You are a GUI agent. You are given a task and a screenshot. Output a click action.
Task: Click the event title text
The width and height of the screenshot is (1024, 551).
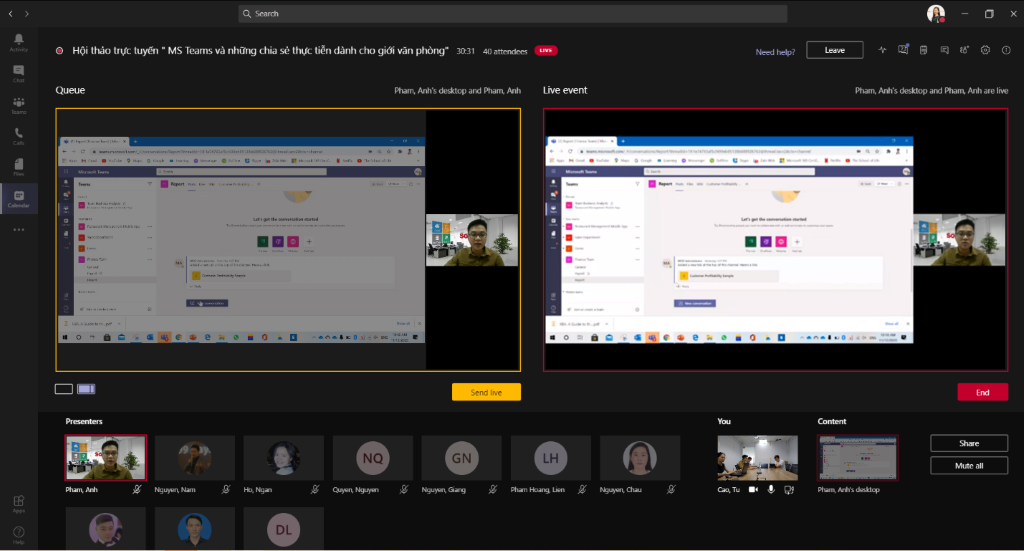point(260,50)
